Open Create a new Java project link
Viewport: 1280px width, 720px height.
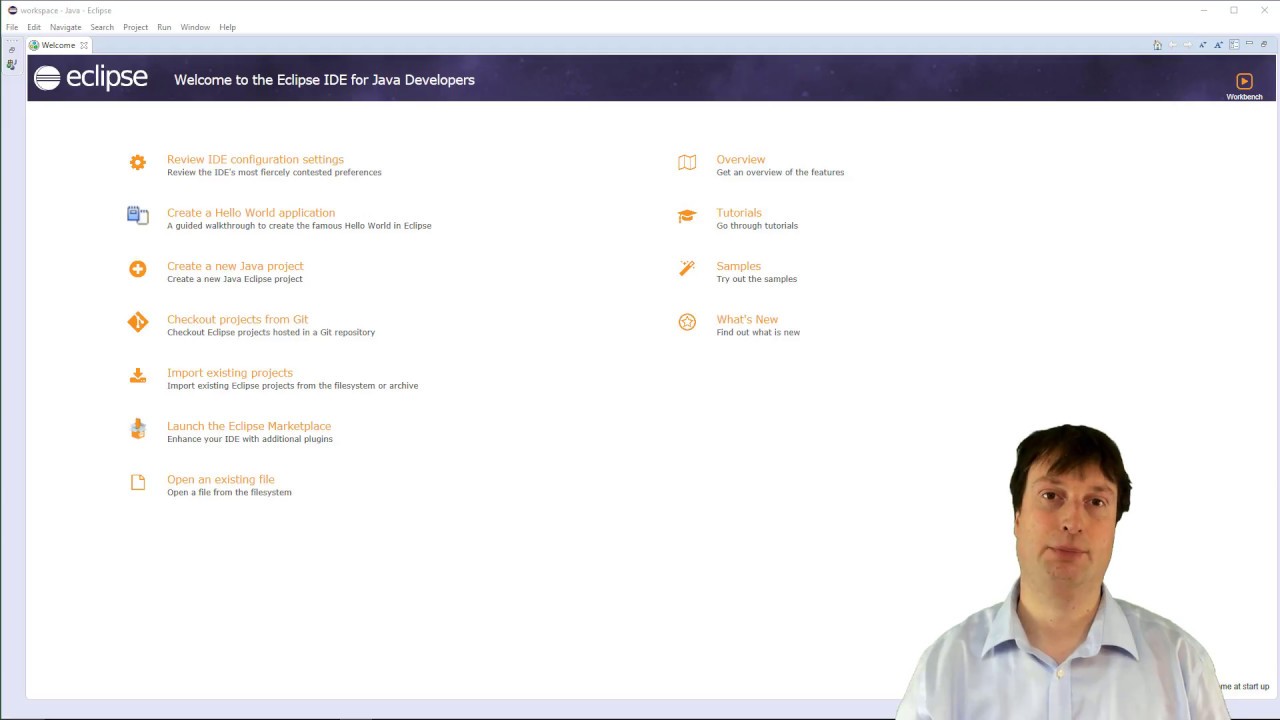(x=235, y=266)
